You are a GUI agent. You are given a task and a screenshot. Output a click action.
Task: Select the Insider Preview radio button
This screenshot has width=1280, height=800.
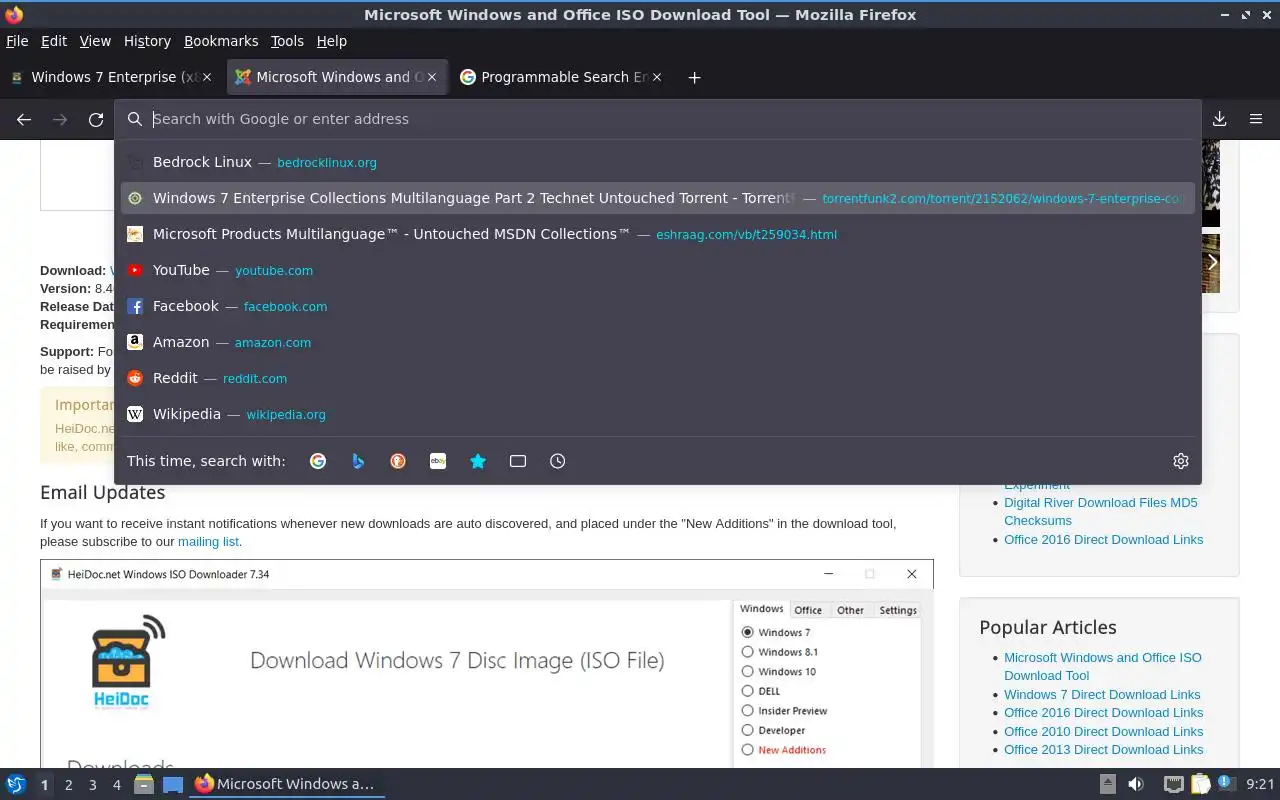[x=747, y=711]
